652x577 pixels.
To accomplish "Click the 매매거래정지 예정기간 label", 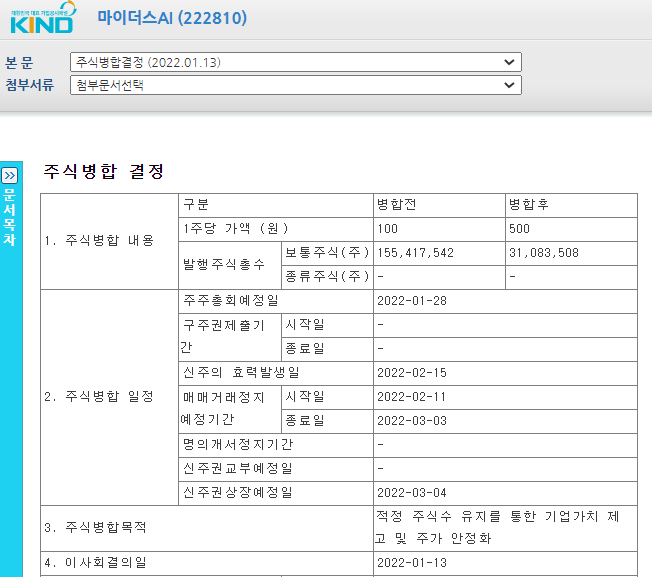I will pyautogui.click(x=222, y=408).
